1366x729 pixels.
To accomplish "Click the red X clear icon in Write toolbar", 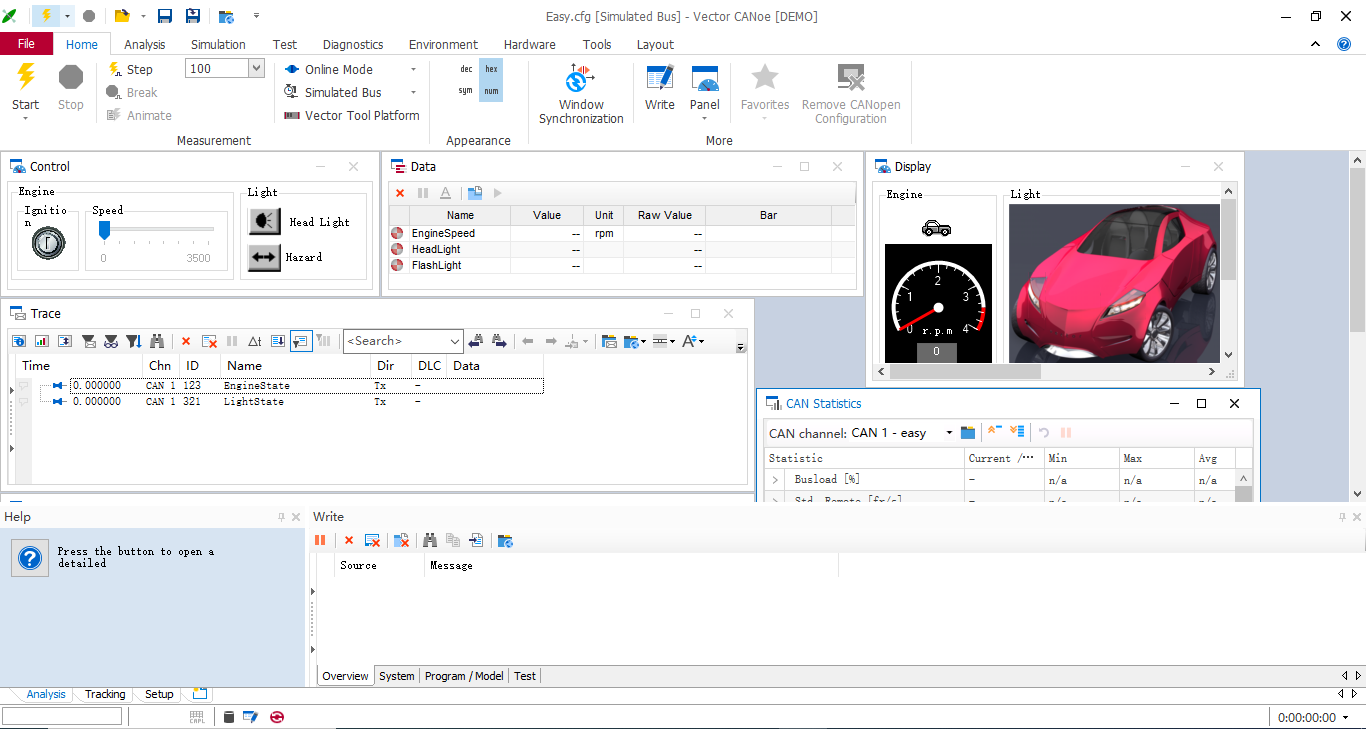I will click(x=349, y=540).
